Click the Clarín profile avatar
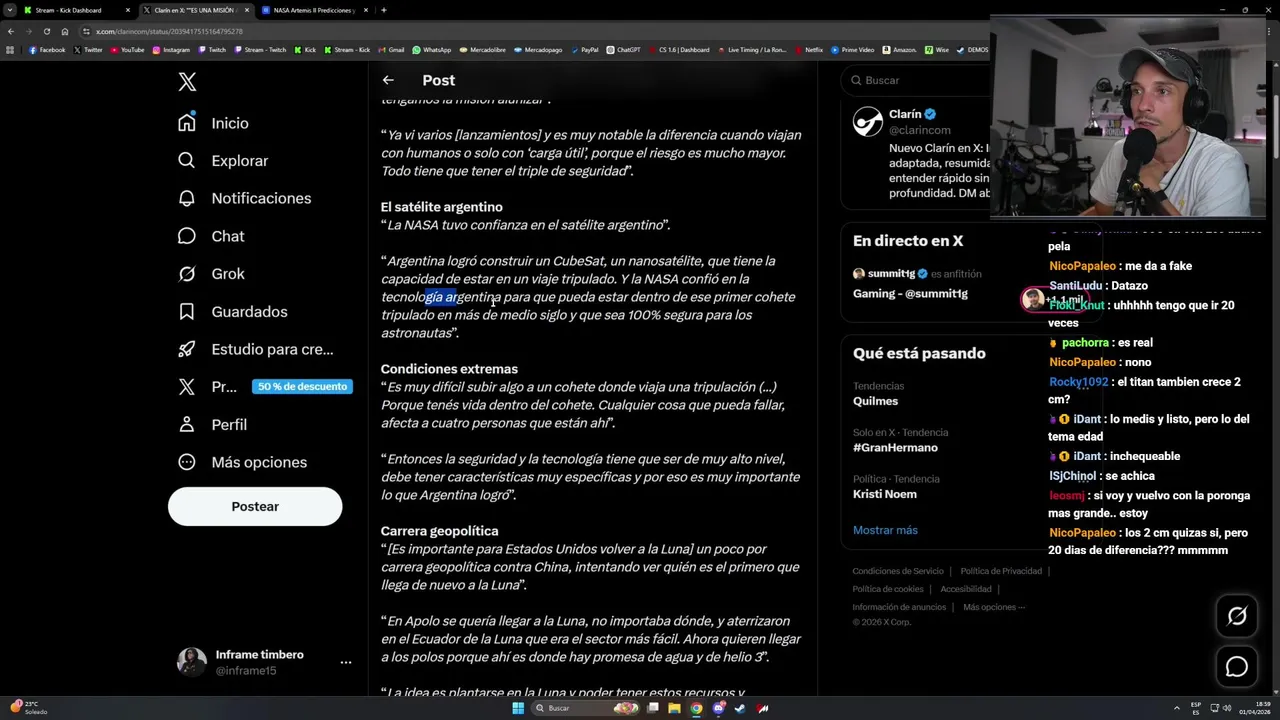The height and width of the screenshot is (720, 1280). click(867, 122)
